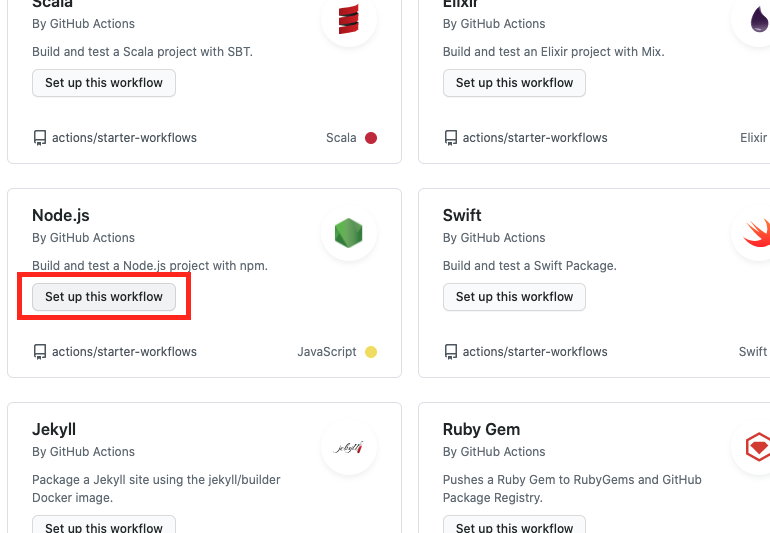Click the Scala logo icon
The width and height of the screenshot is (770, 533).
(348, 20)
